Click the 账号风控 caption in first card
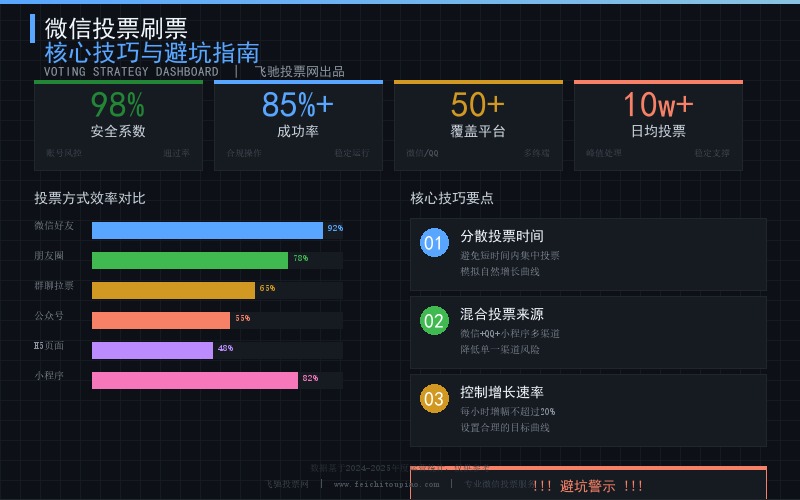Screen dimensions: 800x500 coord(64,153)
